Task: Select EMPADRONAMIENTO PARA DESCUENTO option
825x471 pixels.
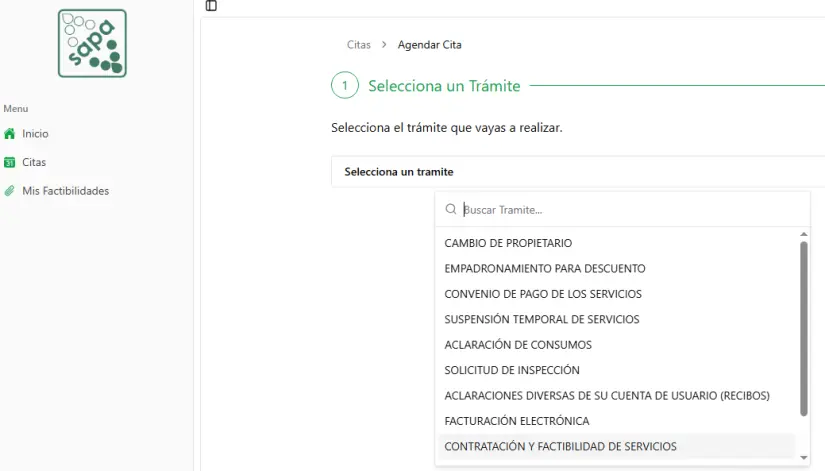Action: [x=617, y=268]
